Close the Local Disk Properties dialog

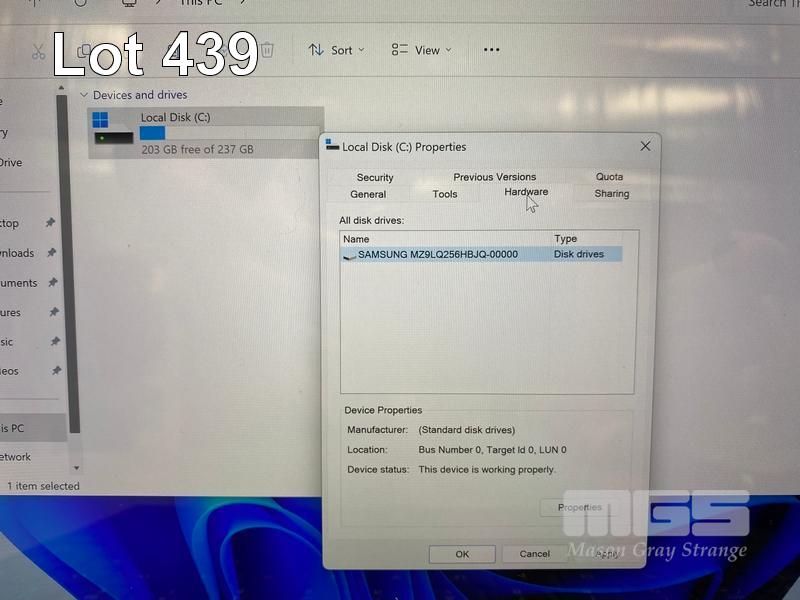coord(645,146)
